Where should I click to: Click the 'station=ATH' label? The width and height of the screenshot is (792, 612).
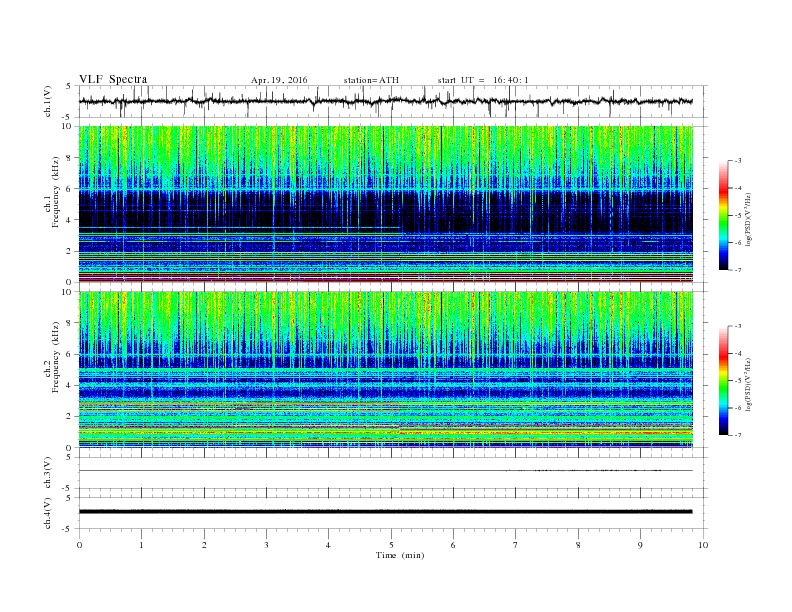(x=371, y=80)
